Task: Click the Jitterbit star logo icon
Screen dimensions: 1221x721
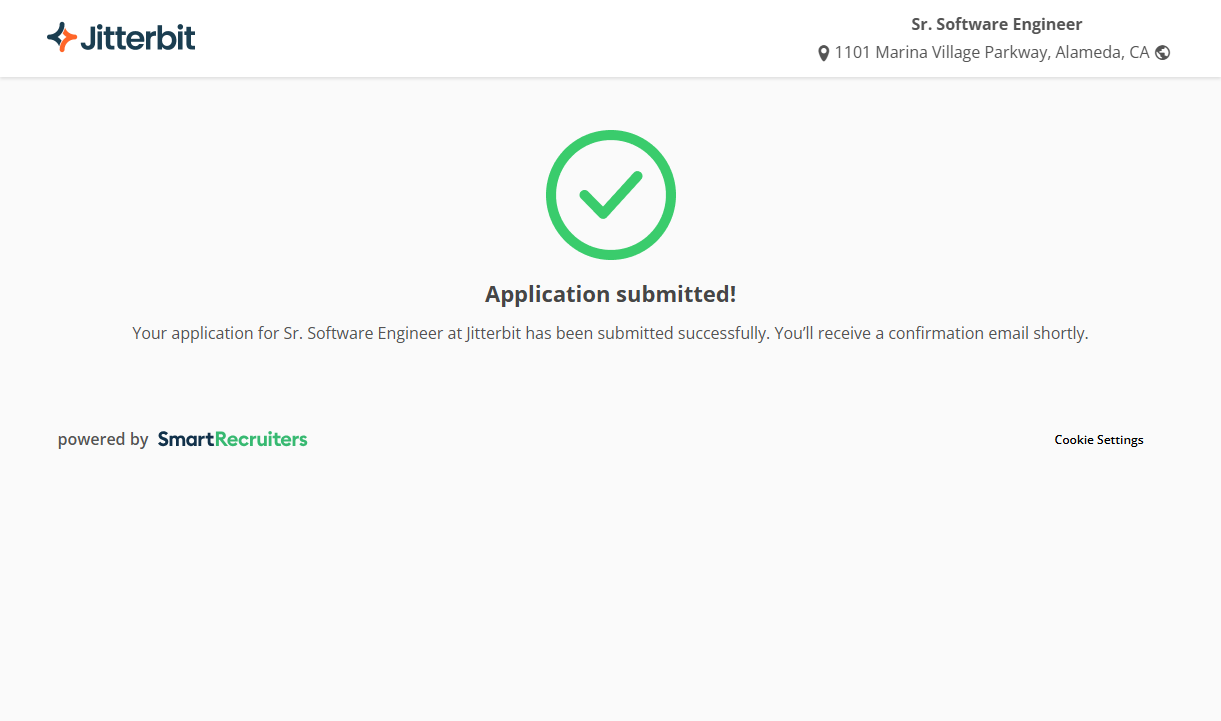Action: point(62,37)
